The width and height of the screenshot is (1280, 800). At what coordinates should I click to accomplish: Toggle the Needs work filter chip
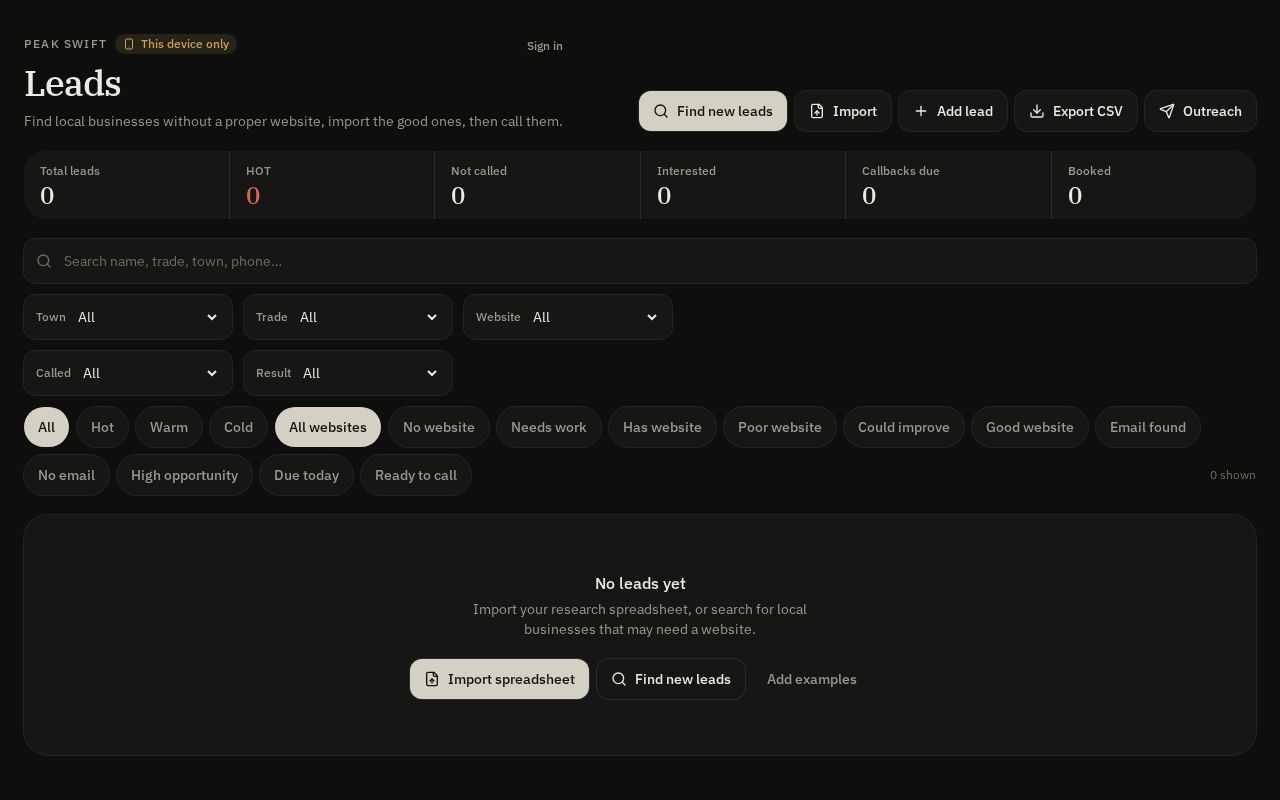pos(549,427)
